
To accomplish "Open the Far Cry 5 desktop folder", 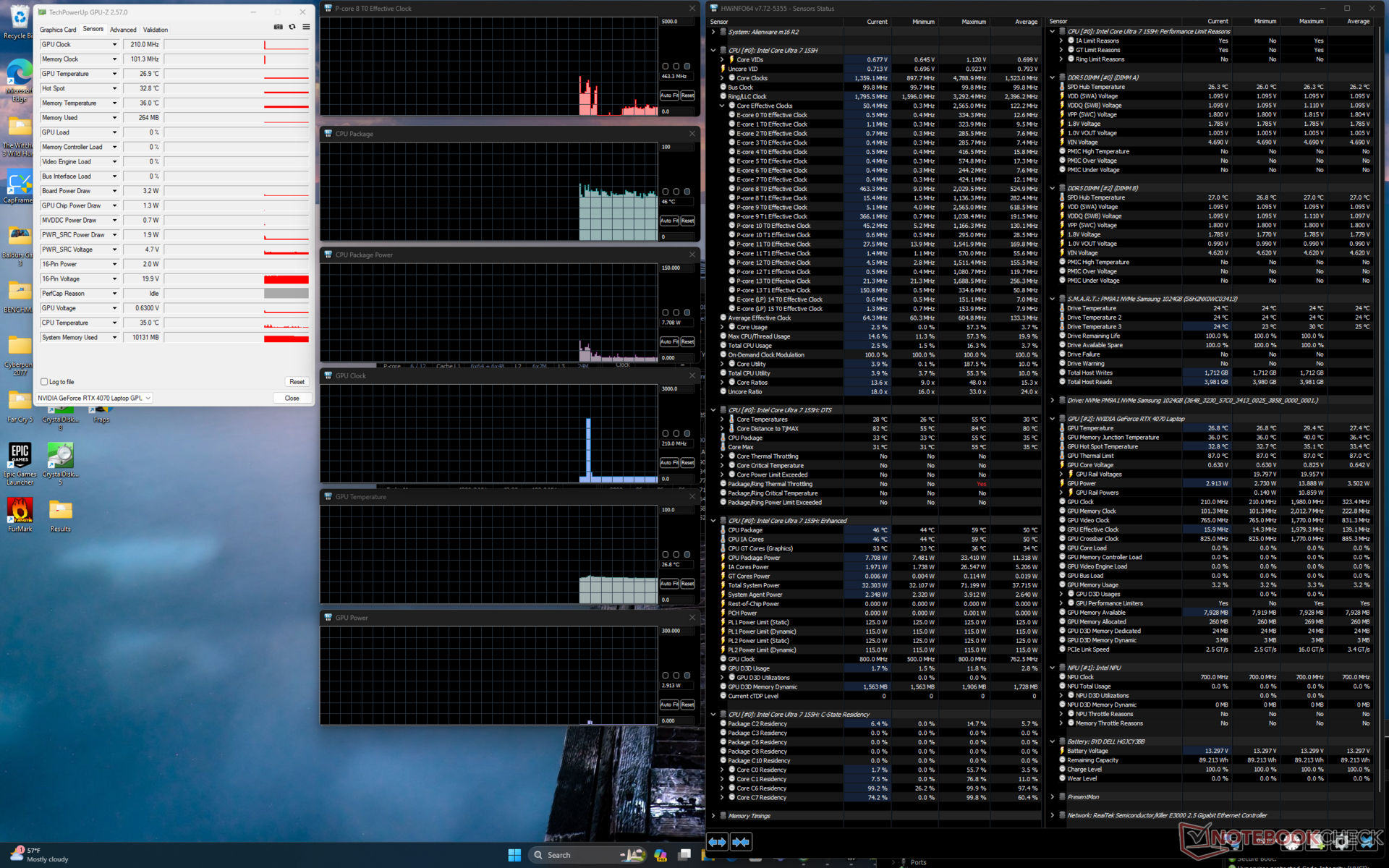I will 20,407.
